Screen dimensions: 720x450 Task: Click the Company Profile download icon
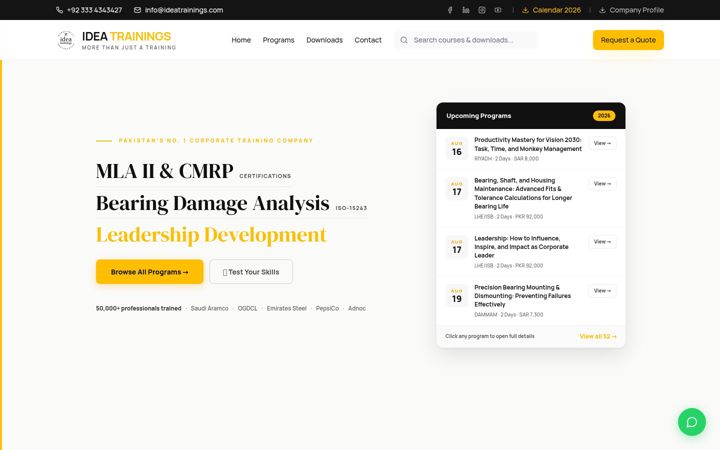pyautogui.click(x=602, y=10)
